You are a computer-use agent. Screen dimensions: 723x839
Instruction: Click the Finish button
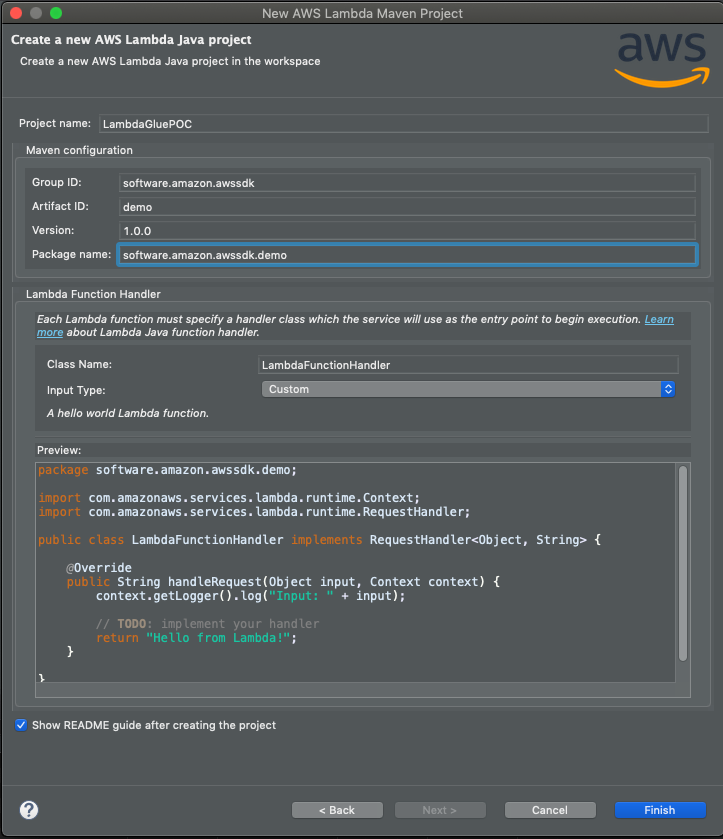point(660,810)
